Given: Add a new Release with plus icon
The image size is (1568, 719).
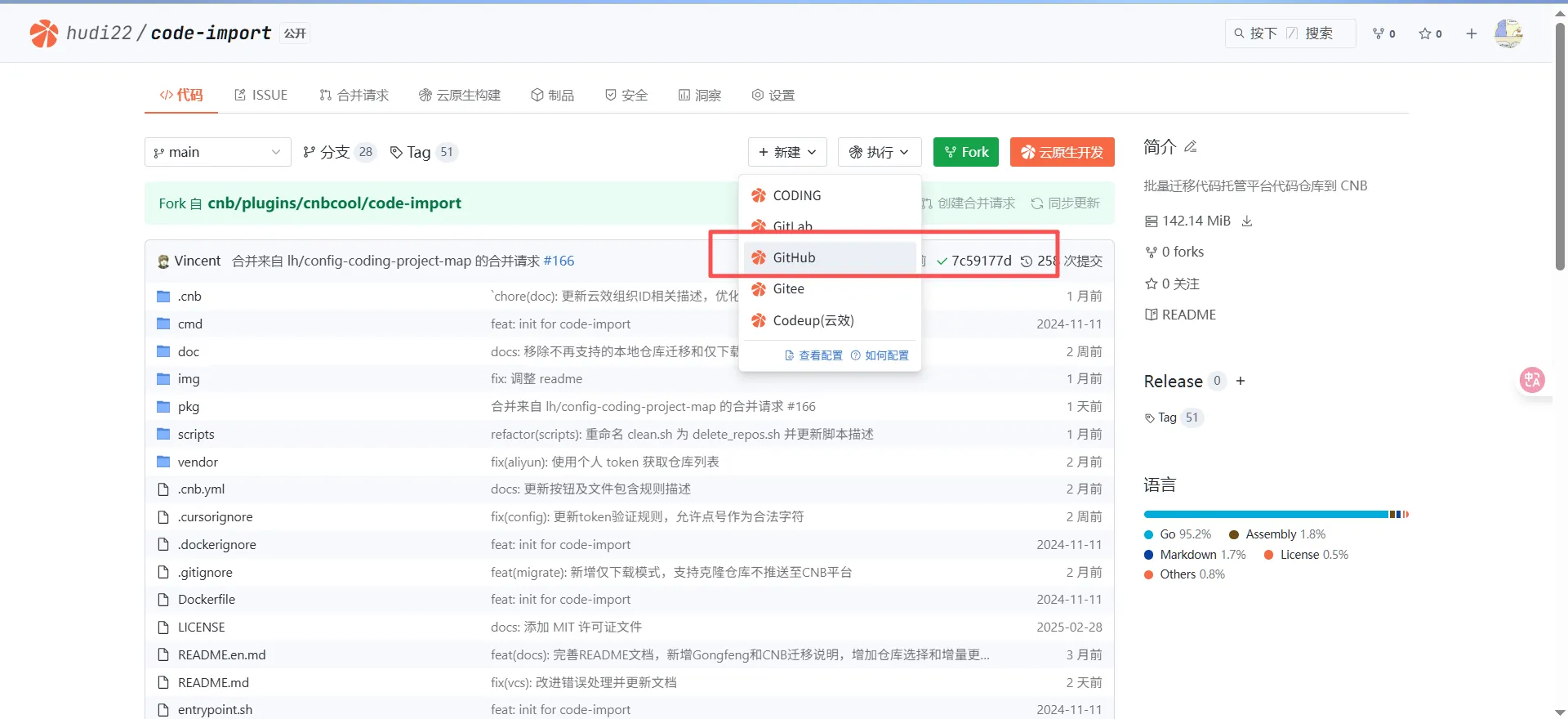Looking at the screenshot, I should coord(1241,381).
